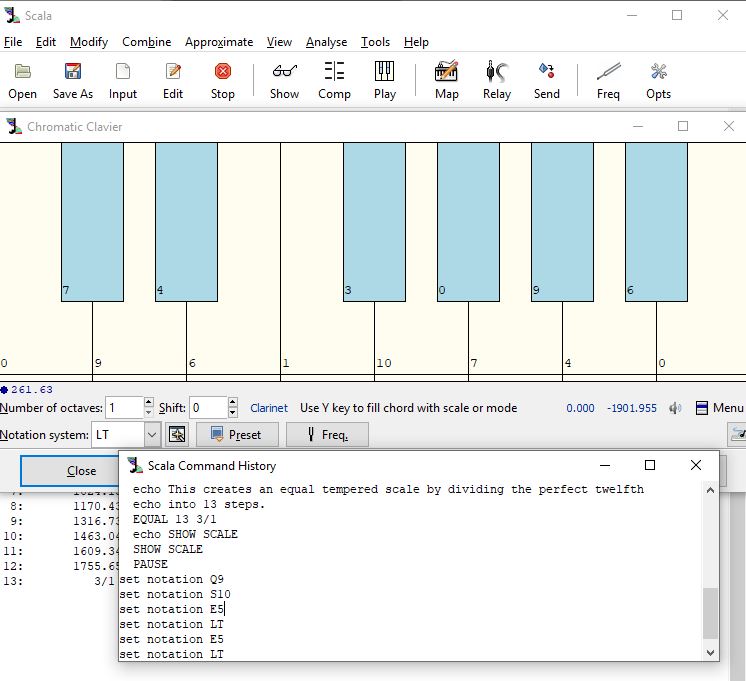
Task: Click the Freq tuning fork toolbar icon
Action: 608,72
